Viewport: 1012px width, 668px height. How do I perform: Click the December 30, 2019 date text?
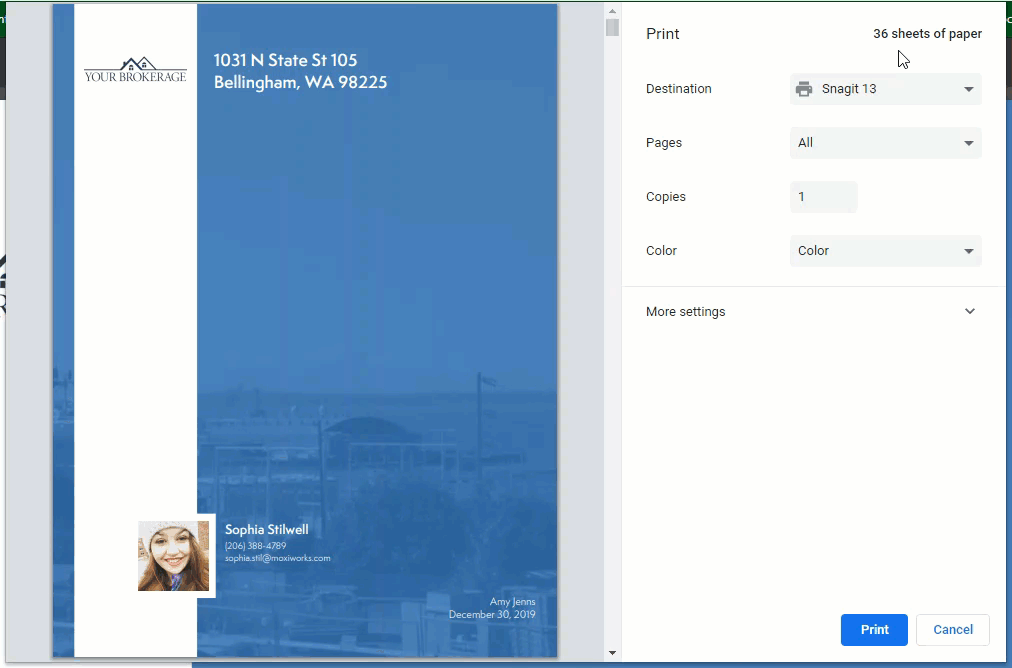pyautogui.click(x=492, y=614)
